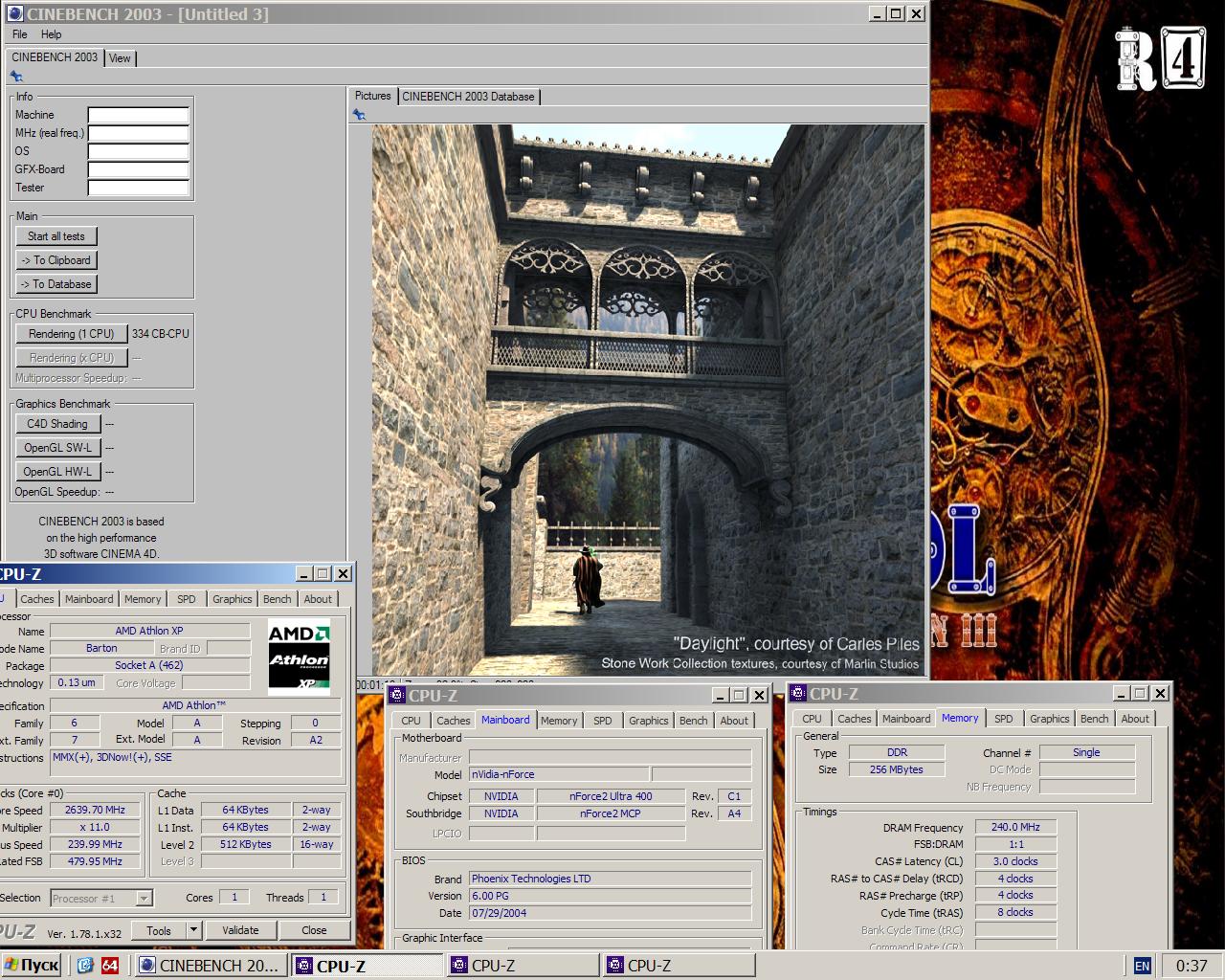
Task: Click the GFX-Board input field
Action: [139, 169]
